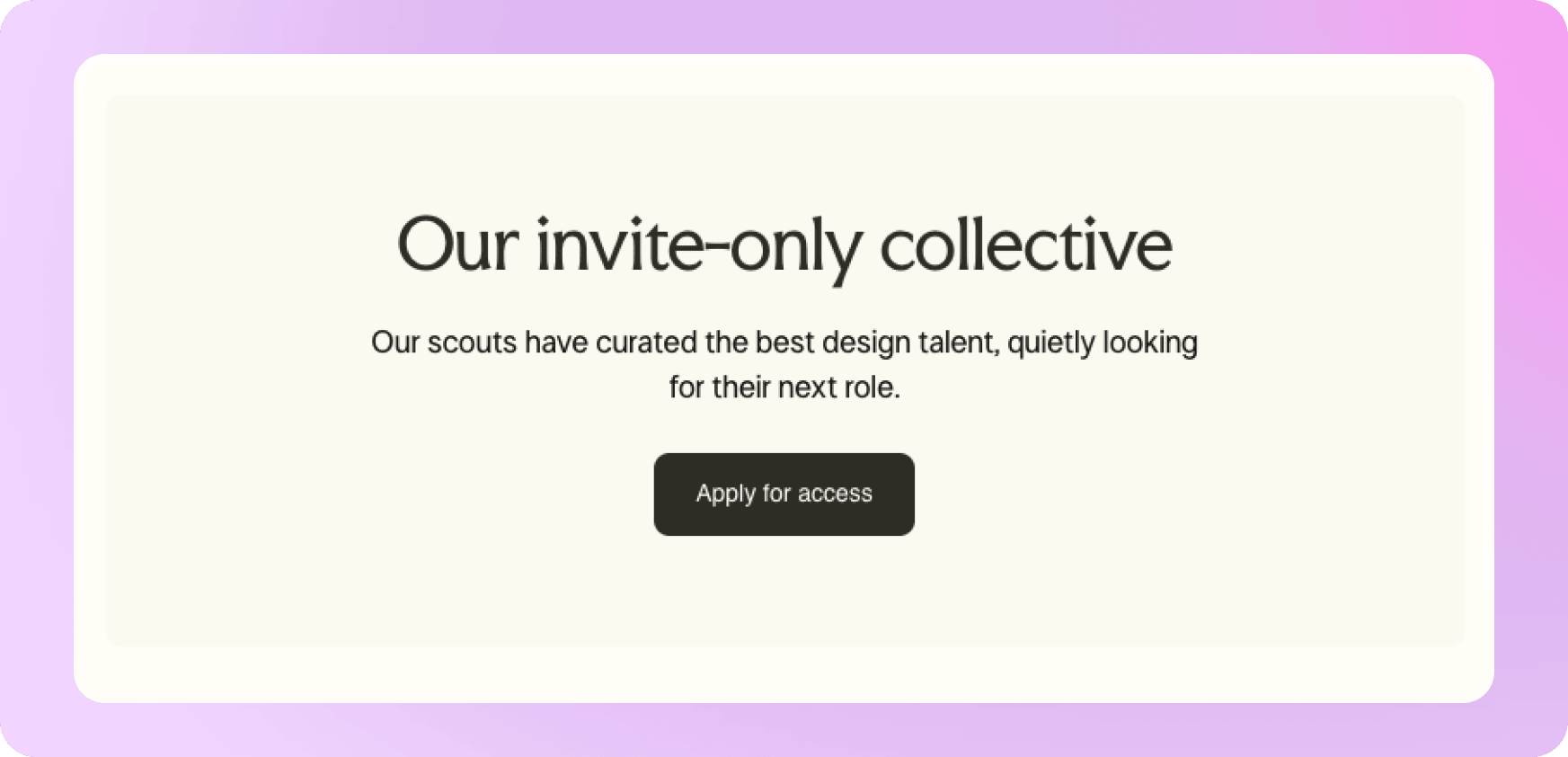Click the word "Our" starting the heading
Image resolution: width=1568 pixels, height=757 pixels.
click(x=457, y=245)
